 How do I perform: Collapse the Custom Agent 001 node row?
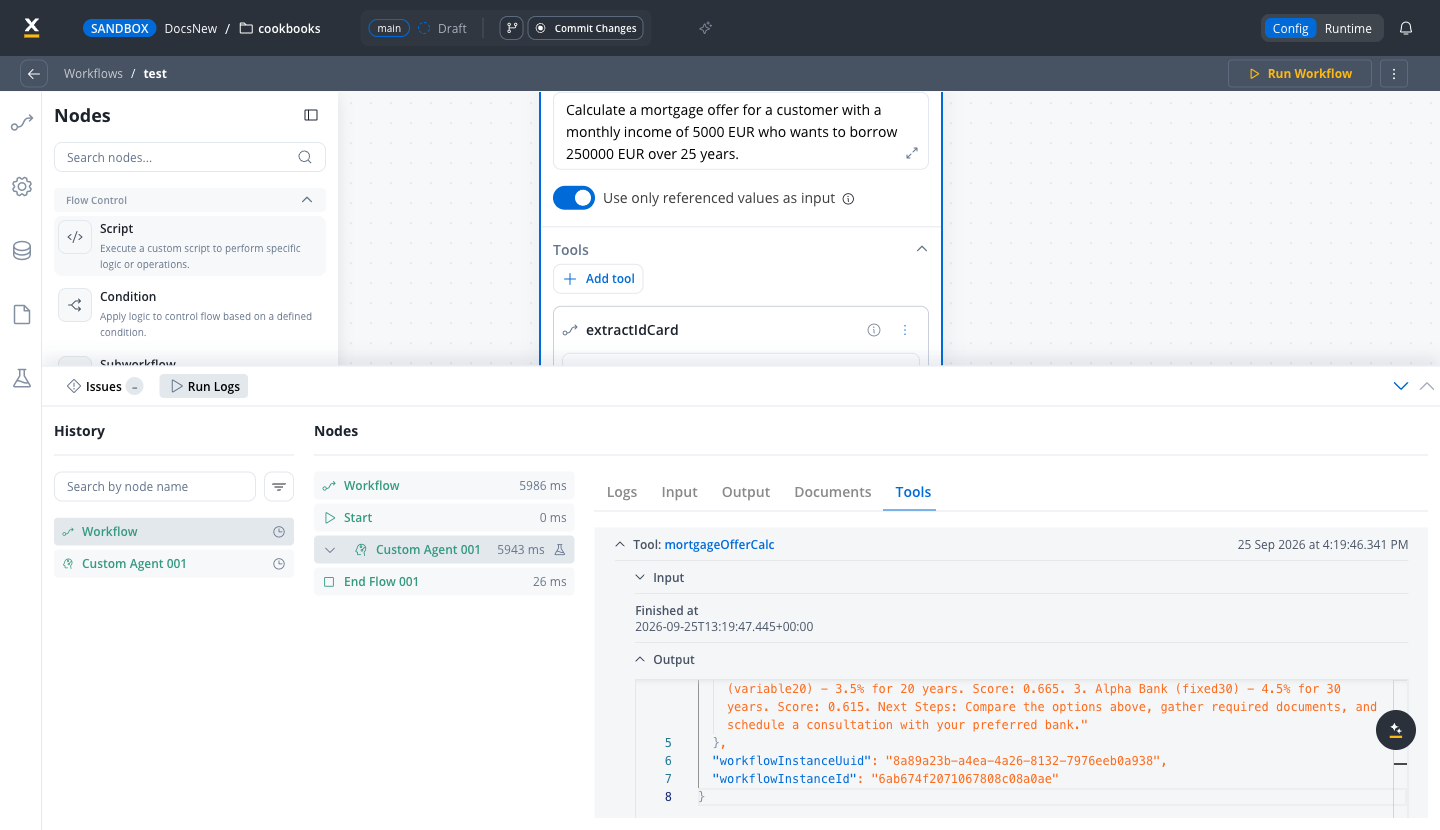pos(330,550)
